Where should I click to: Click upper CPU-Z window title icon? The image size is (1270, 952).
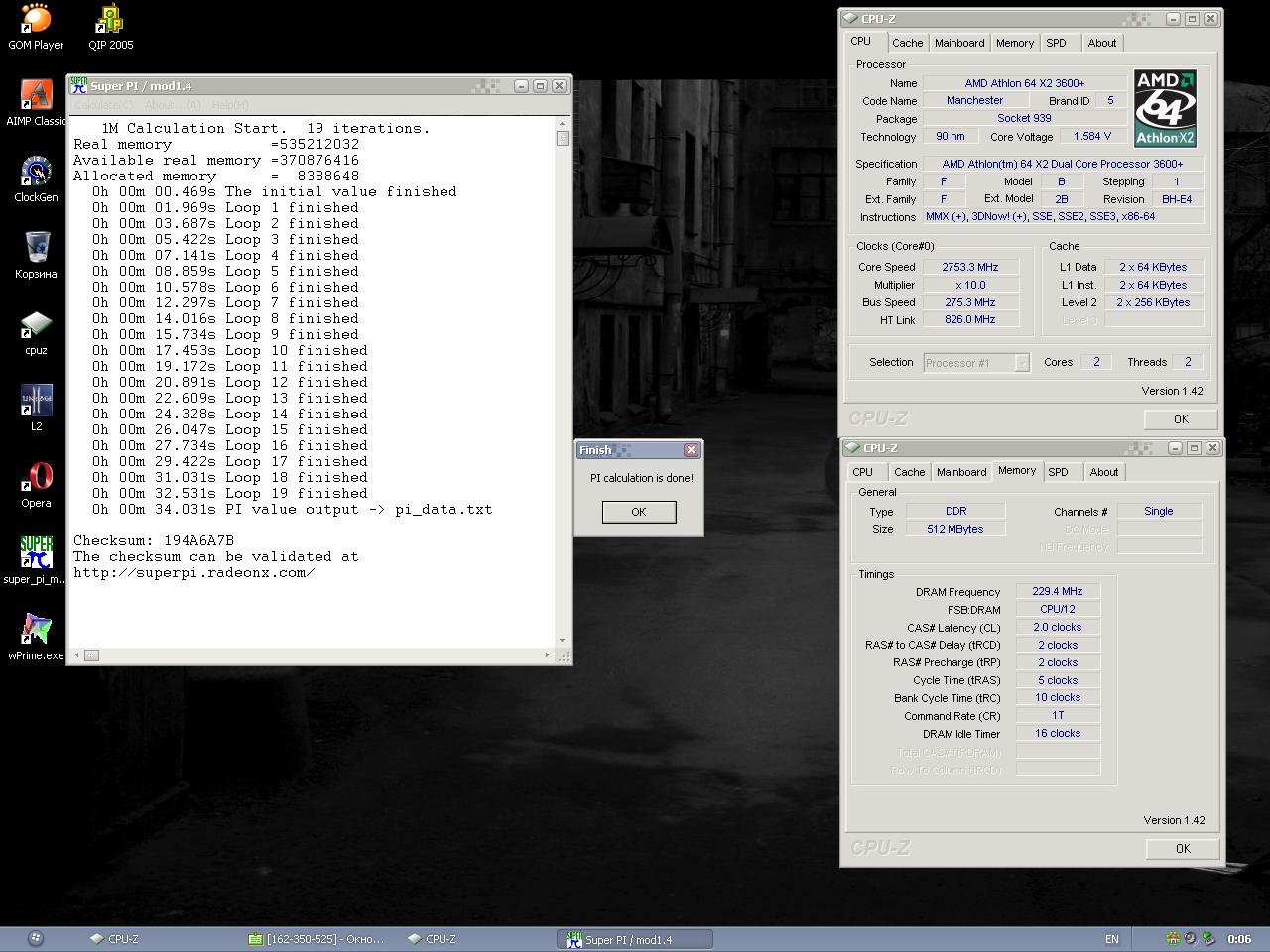pos(850,19)
